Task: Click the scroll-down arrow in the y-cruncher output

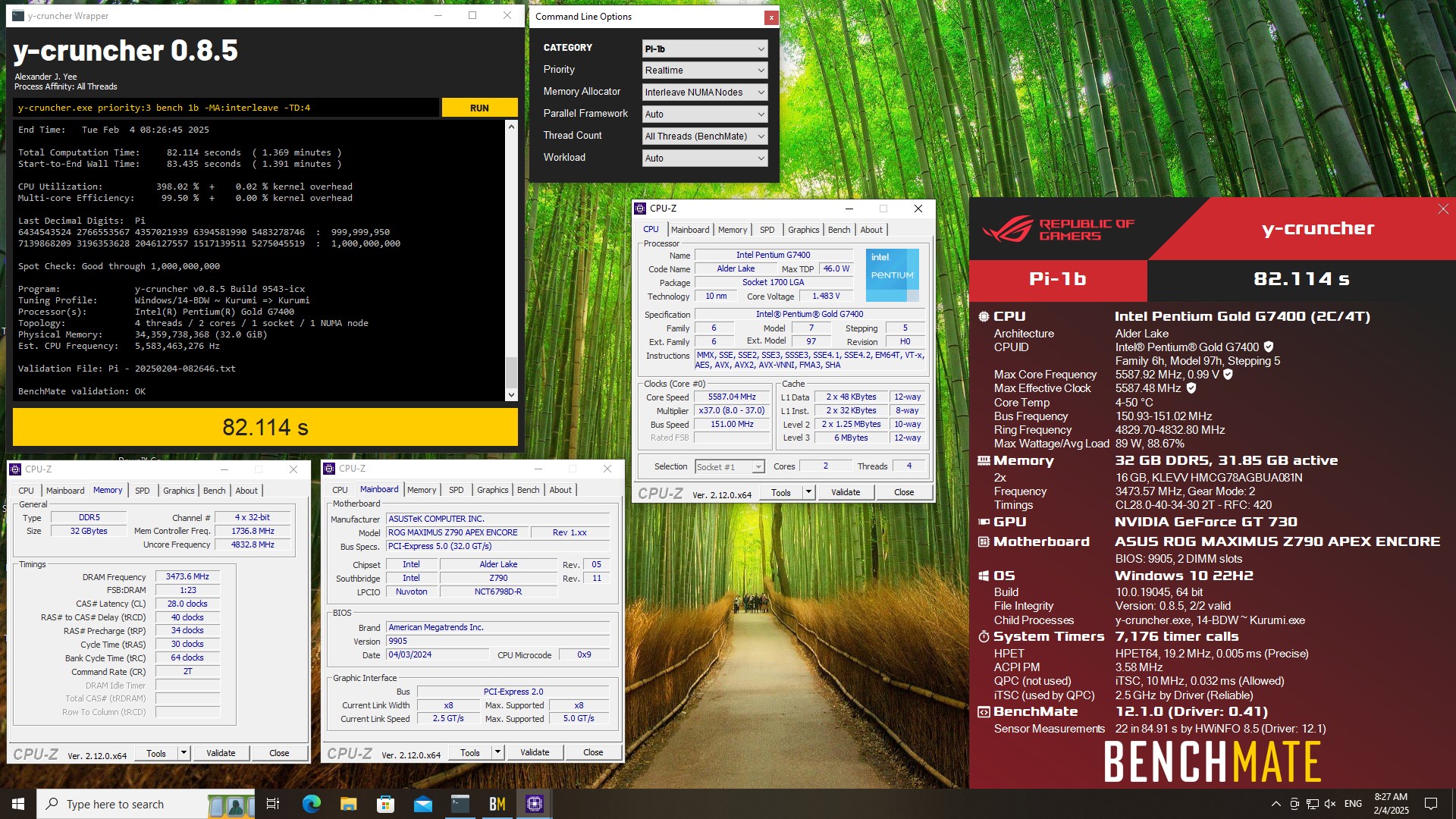Action: click(511, 394)
